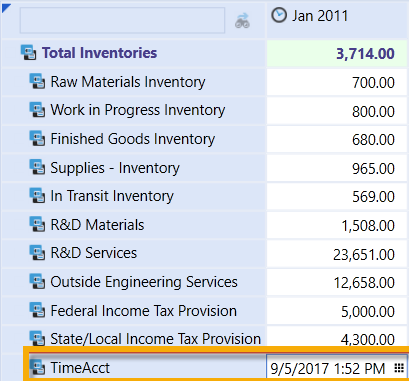Select Outside Engineering Services row label

[144, 282]
